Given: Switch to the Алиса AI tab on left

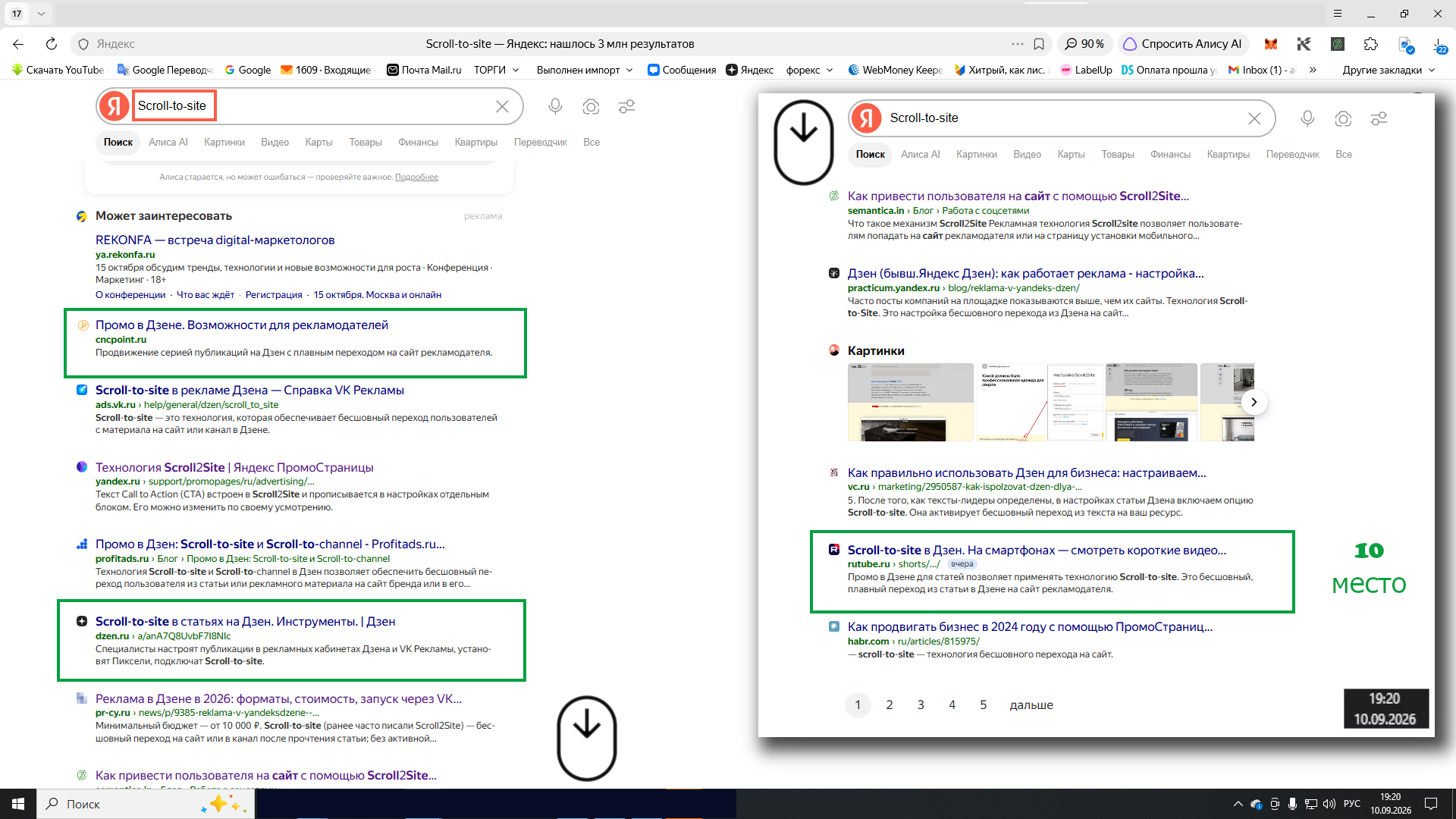Looking at the screenshot, I should pyautogui.click(x=168, y=142).
